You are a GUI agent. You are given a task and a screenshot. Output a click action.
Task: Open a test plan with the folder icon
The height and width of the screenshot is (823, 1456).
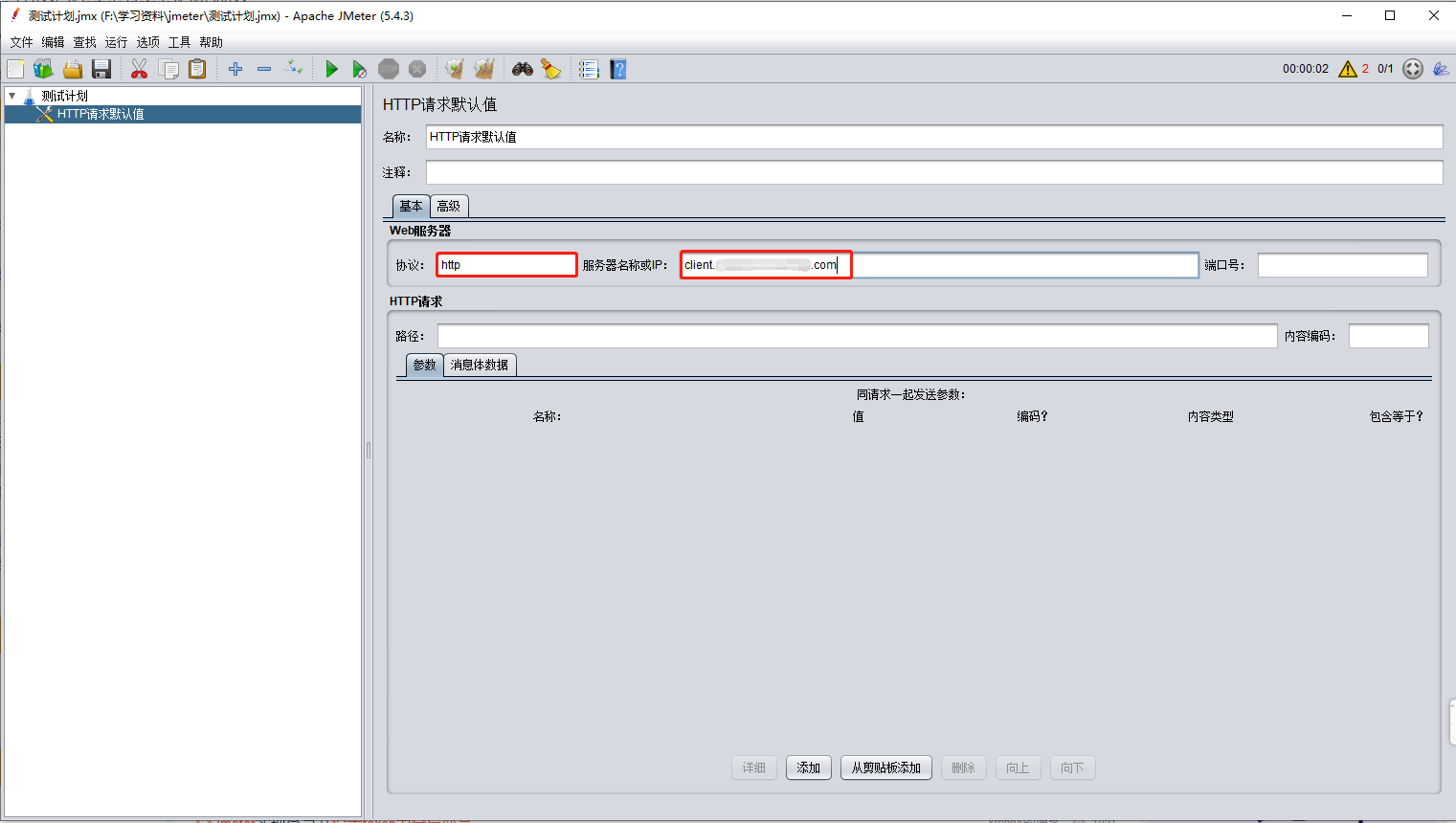tap(73, 68)
